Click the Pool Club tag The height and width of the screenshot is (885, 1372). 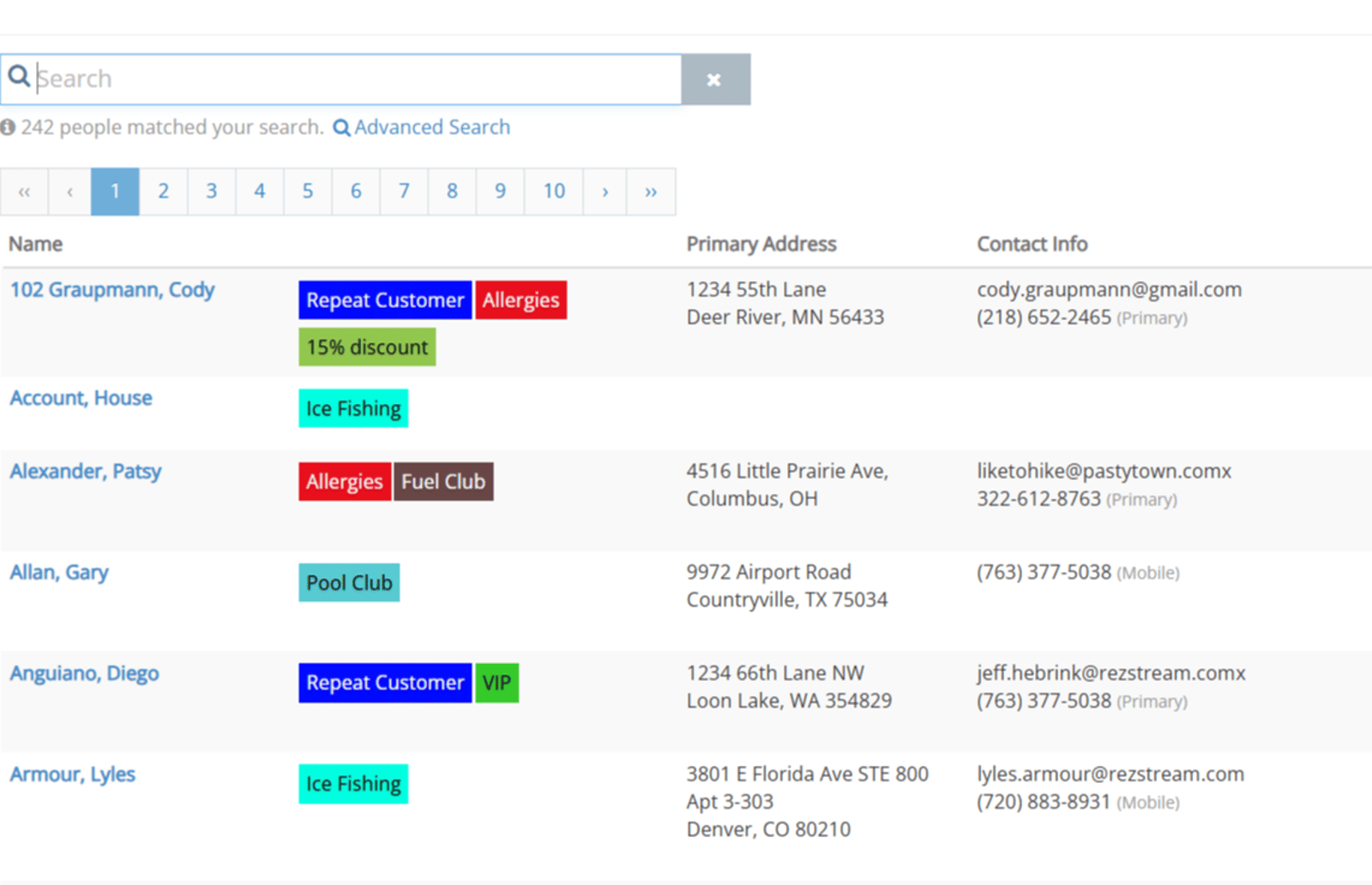[x=349, y=583]
